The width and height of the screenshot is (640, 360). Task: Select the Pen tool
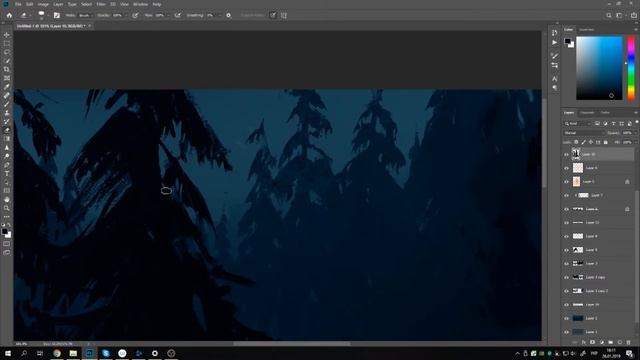coord(7,165)
